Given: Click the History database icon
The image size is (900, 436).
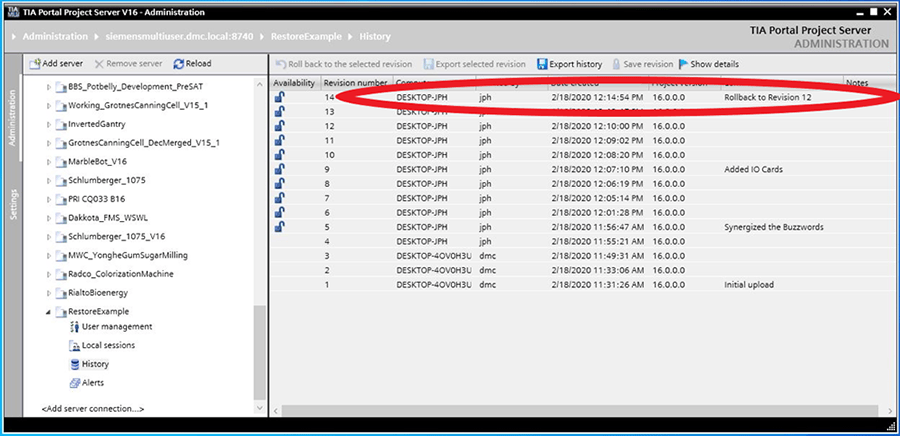Looking at the screenshot, I should (x=74, y=364).
